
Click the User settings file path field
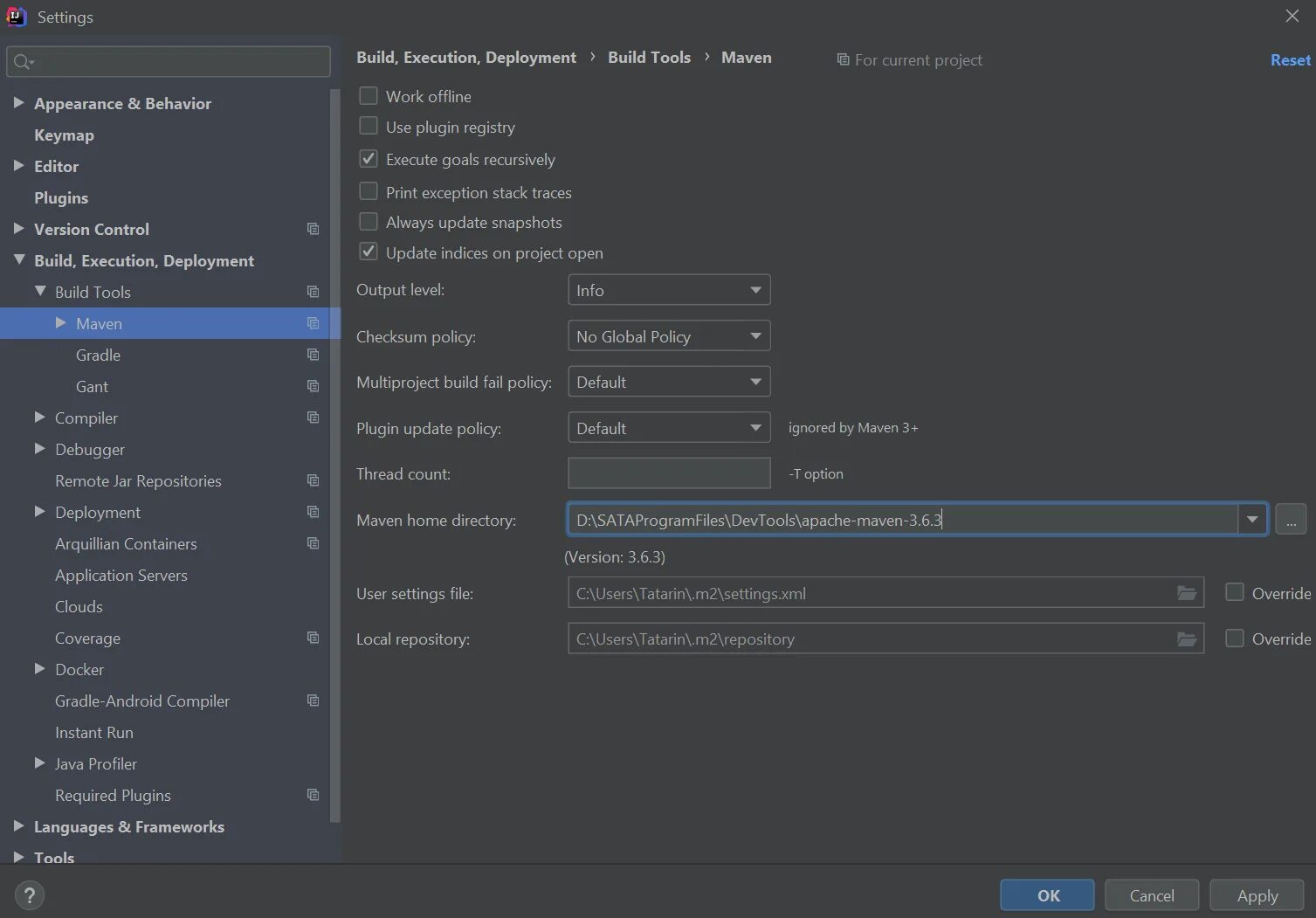[885, 593]
